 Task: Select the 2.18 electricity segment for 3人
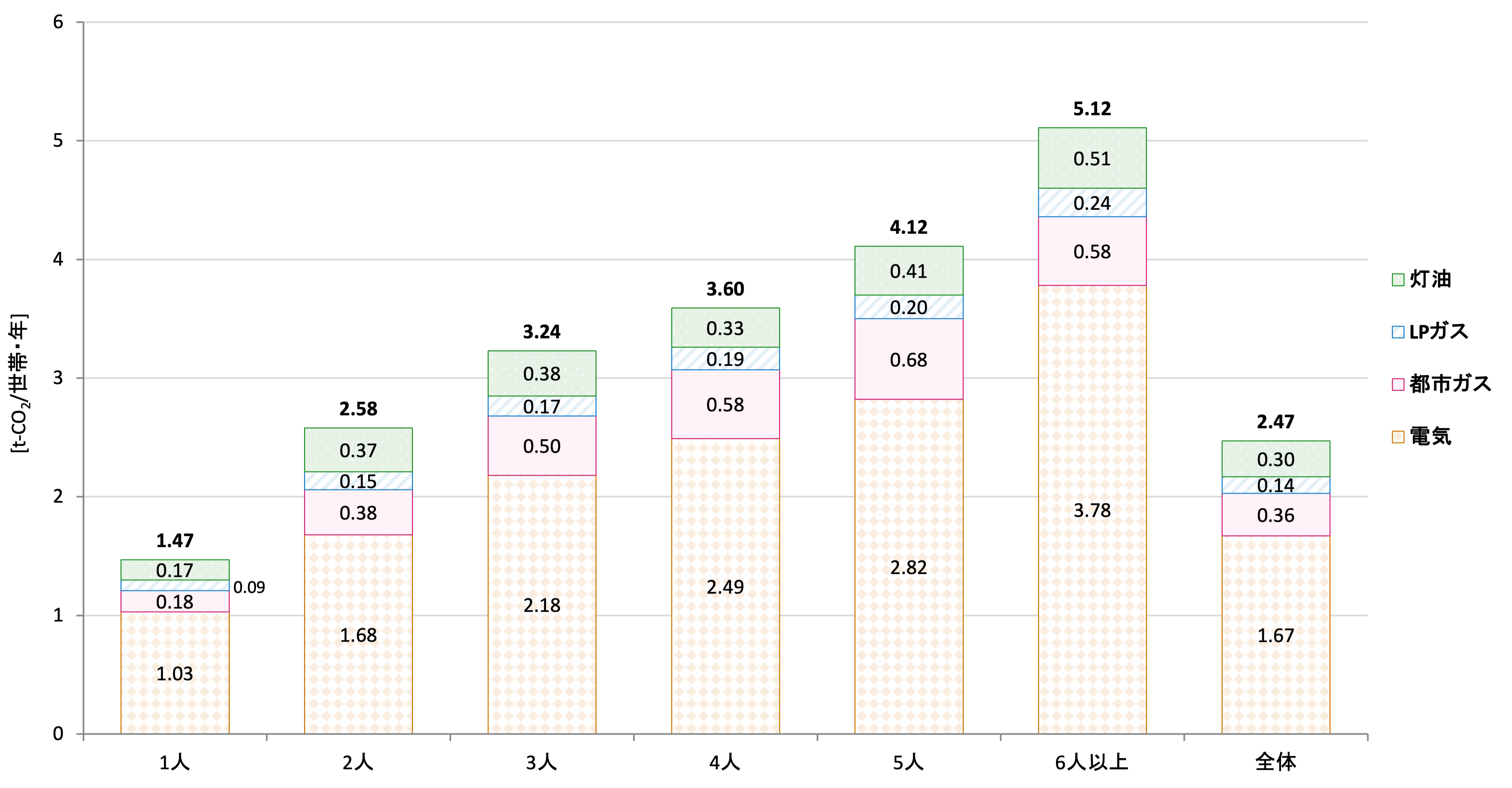click(x=541, y=605)
